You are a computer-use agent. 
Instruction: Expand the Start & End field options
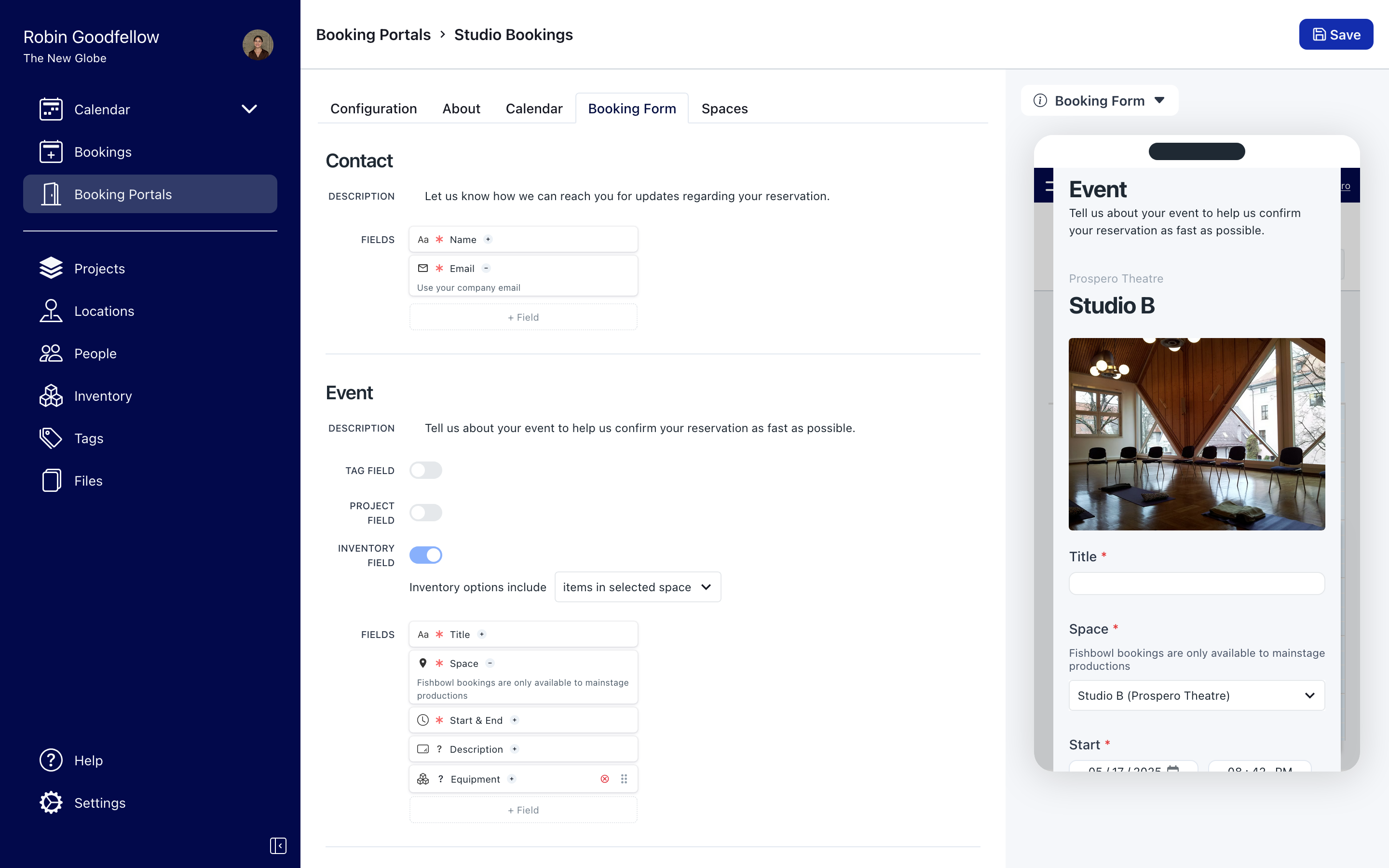pyautogui.click(x=514, y=720)
